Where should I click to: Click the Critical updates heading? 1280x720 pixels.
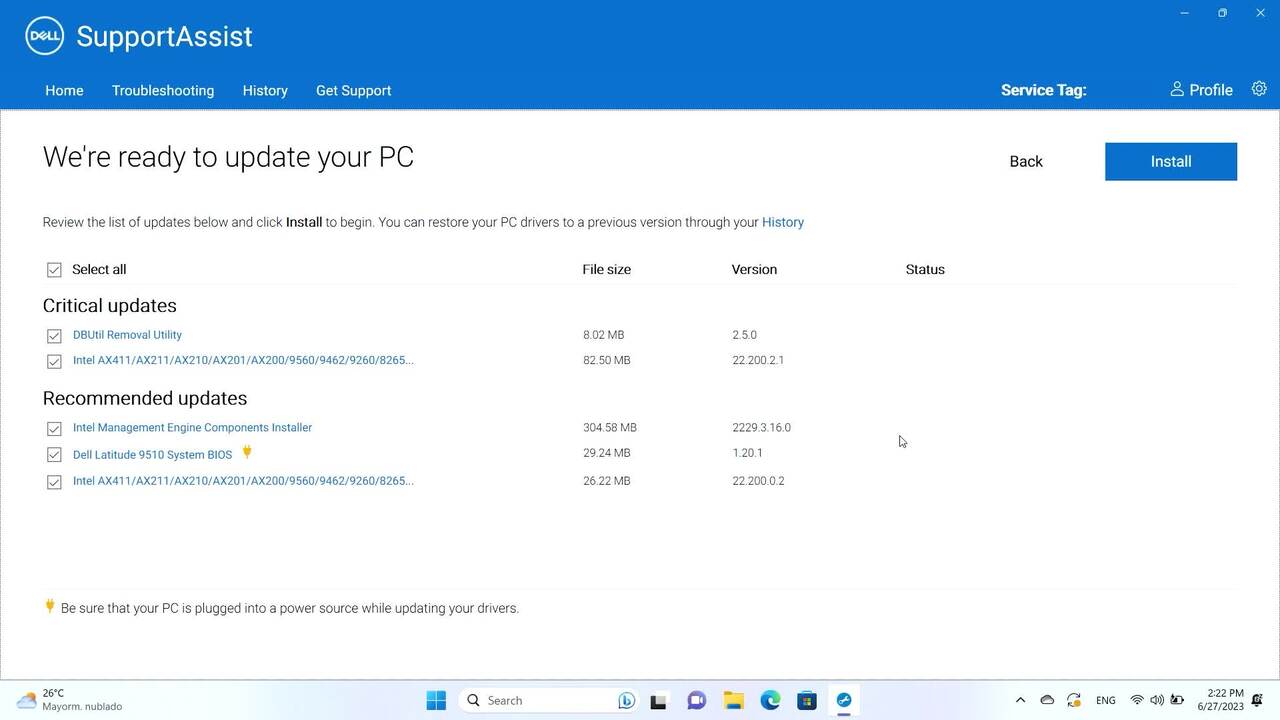tap(109, 305)
